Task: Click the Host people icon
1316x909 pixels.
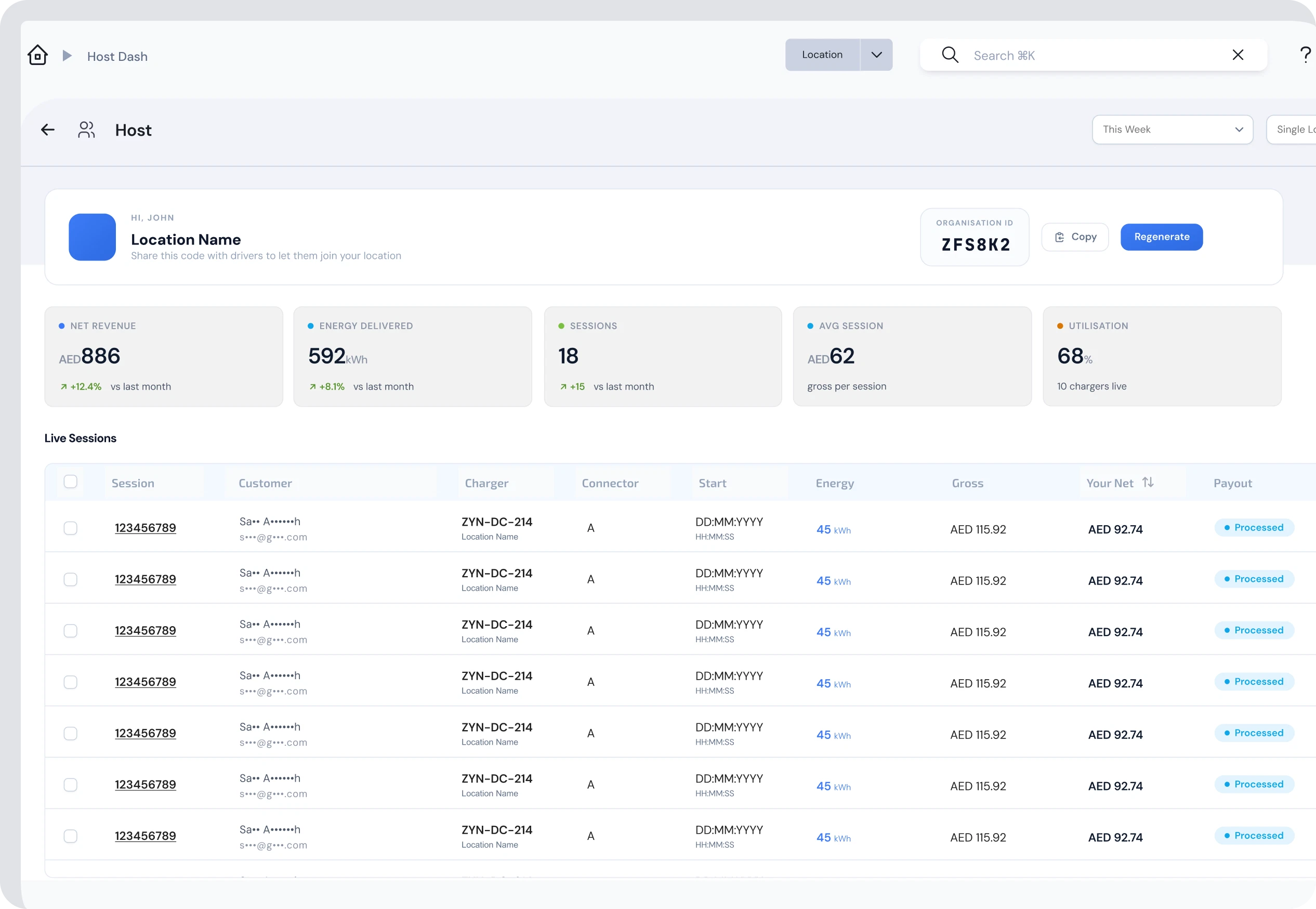Action: click(86, 130)
